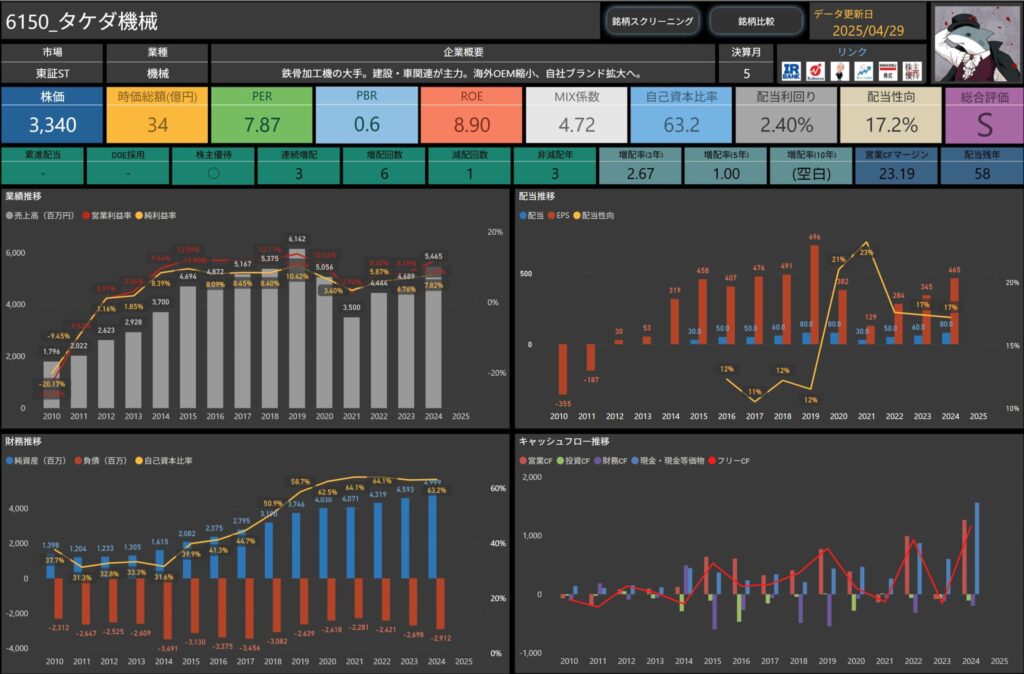Select the 2024 cash equivalents bar in キャッシュフロー推移
This screenshot has width=1024, height=674.
(x=977, y=549)
